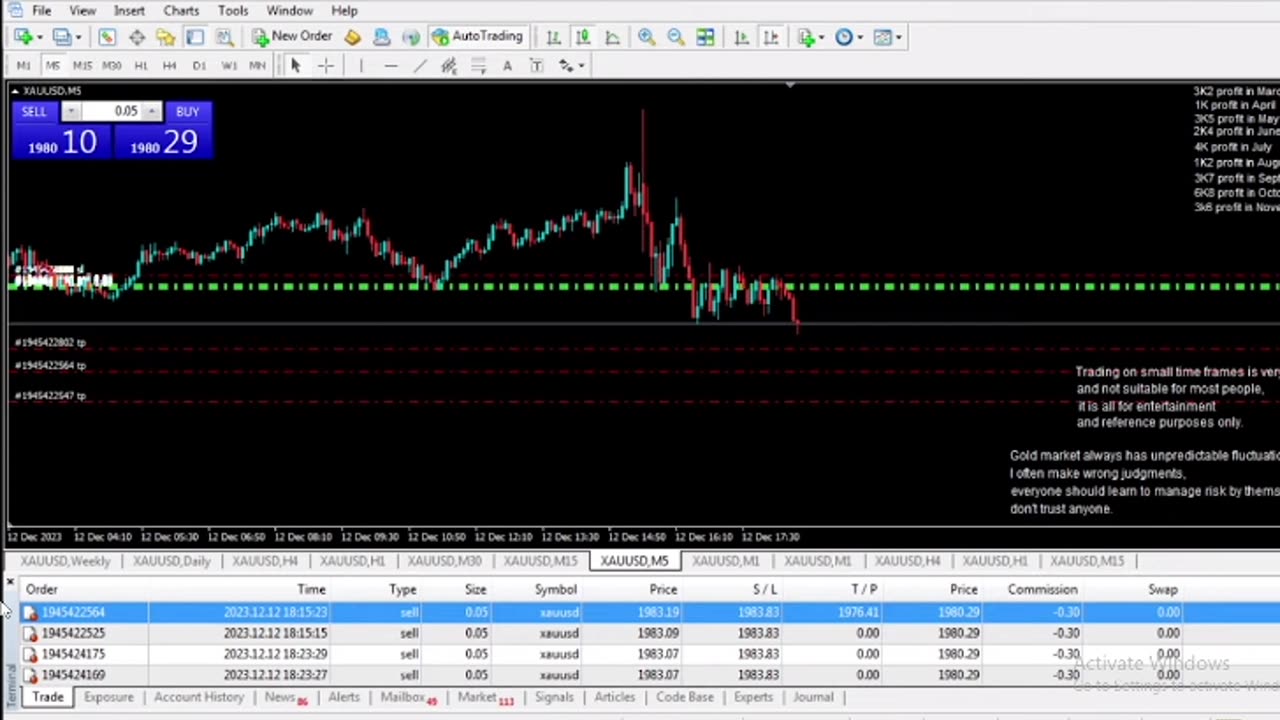
Task: Toggle the AutoTrading button
Action: [x=478, y=37]
